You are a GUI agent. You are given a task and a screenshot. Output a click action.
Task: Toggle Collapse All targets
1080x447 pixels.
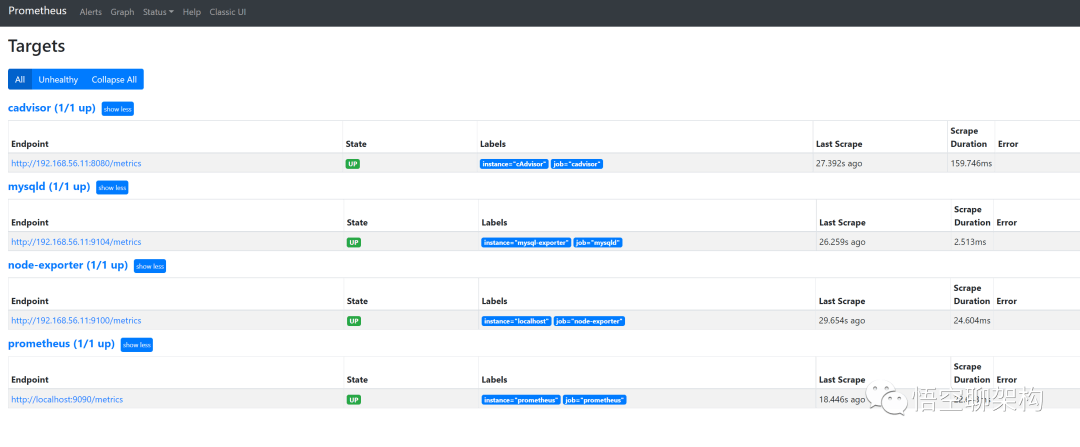tap(114, 79)
